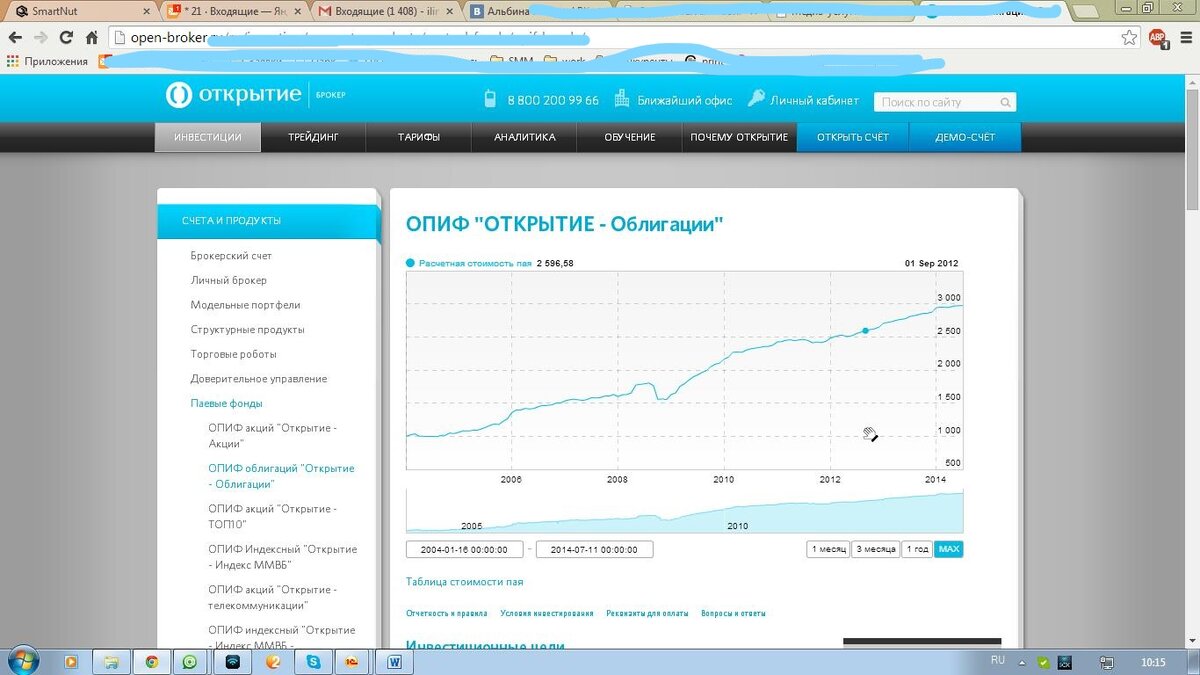
Task: Open Модельные портфели in the sidebar
Action: pyautogui.click(x=245, y=305)
